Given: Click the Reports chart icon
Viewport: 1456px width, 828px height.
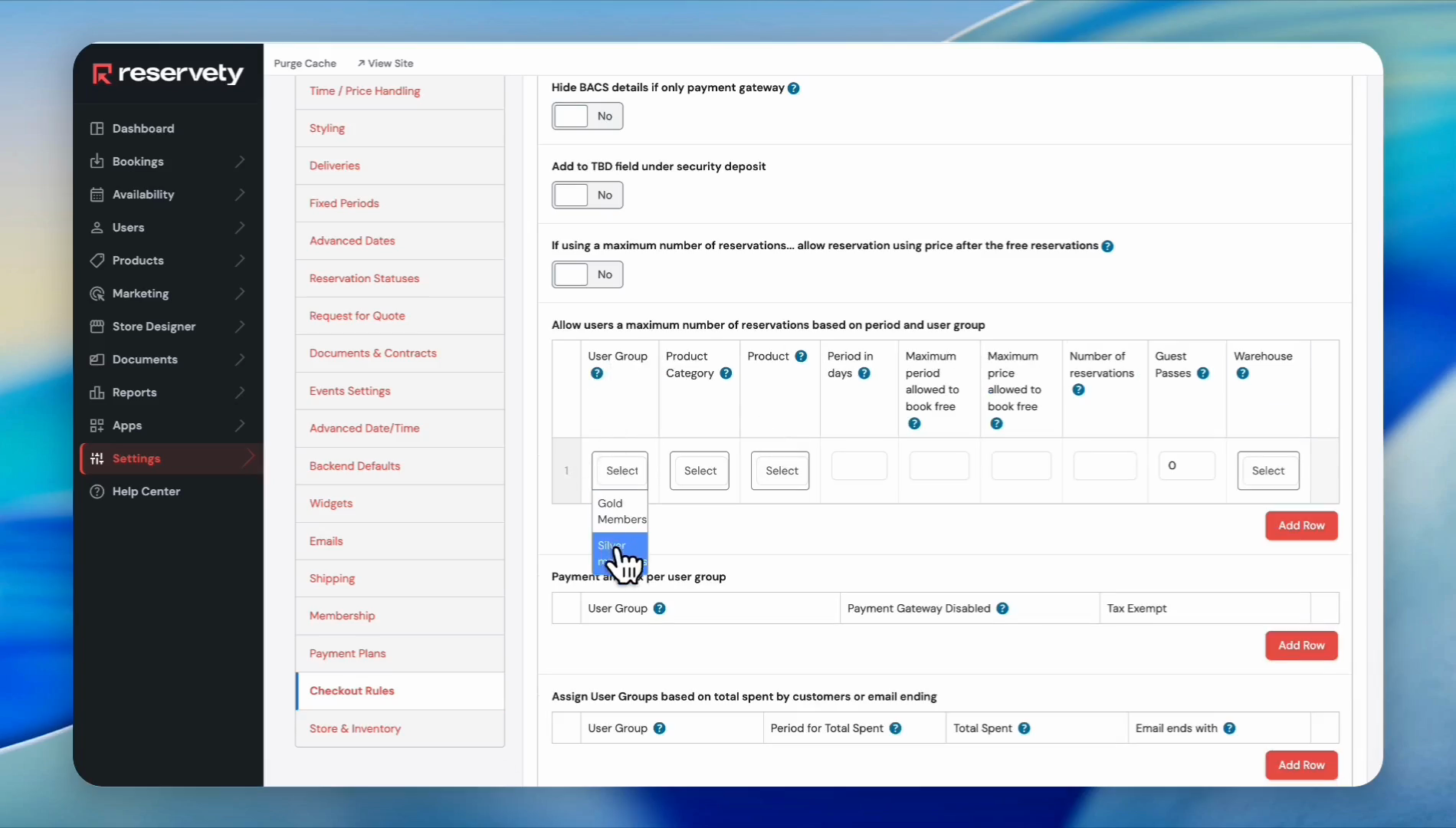Looking at the screenshot, I should (97, 393).
